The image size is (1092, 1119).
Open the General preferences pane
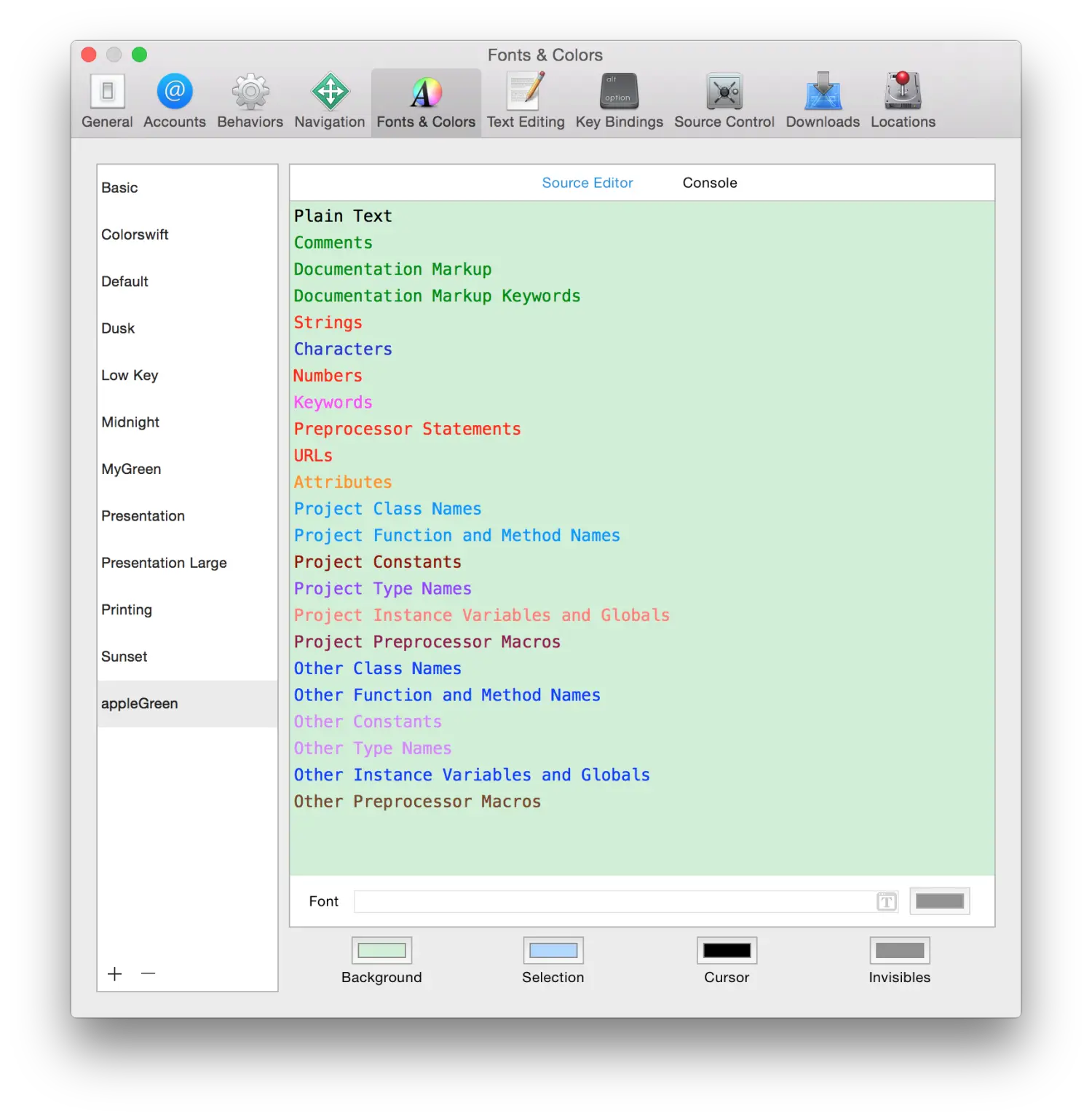click(107, 101)
